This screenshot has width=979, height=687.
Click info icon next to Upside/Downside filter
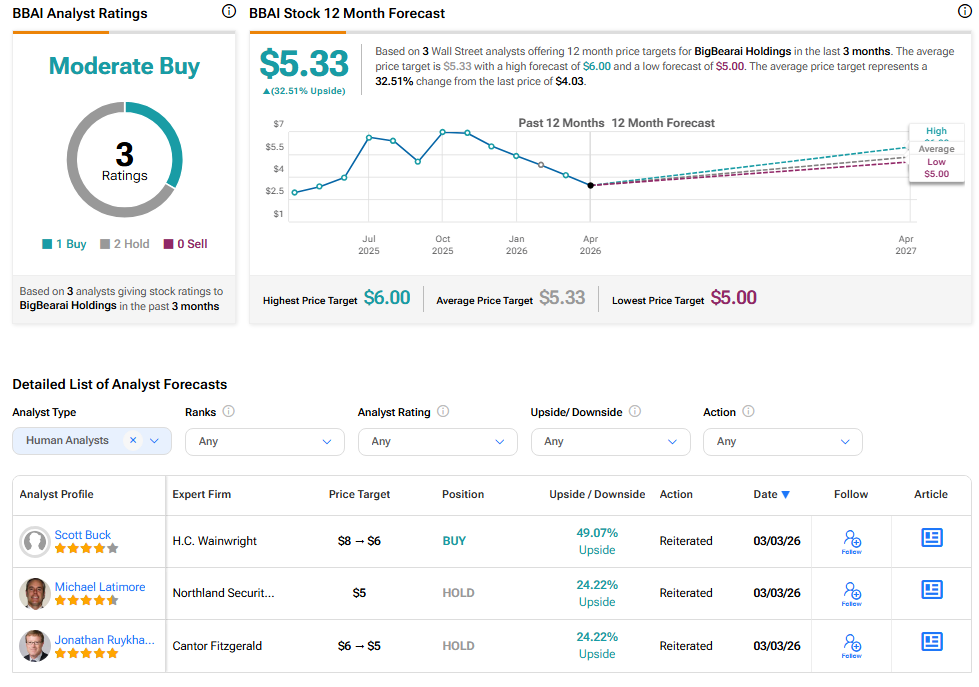point(635,412)
